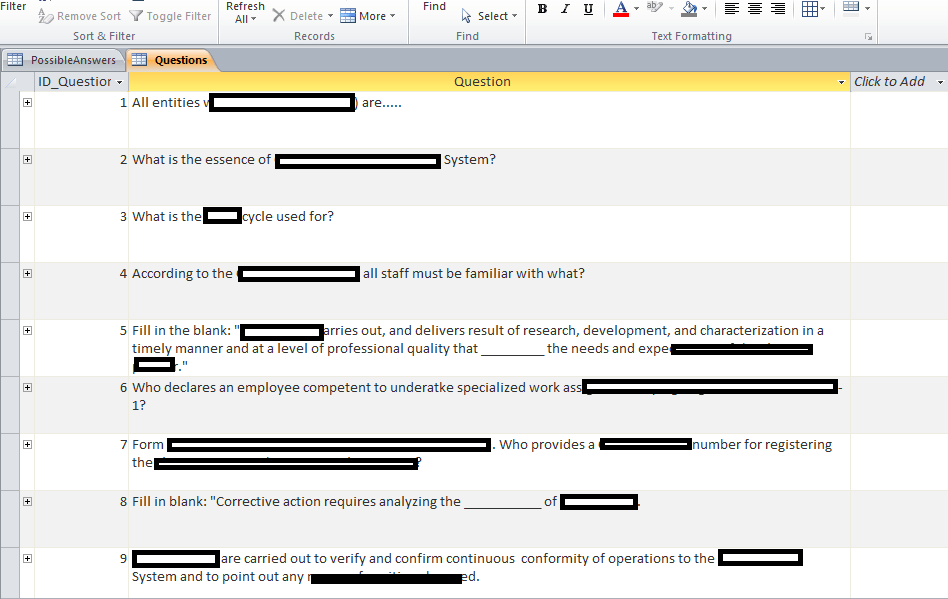Click the 'cycle used for?' question cell
Image resolution: width=948 pixels, height=599 pixels.
tap(489, 233)
